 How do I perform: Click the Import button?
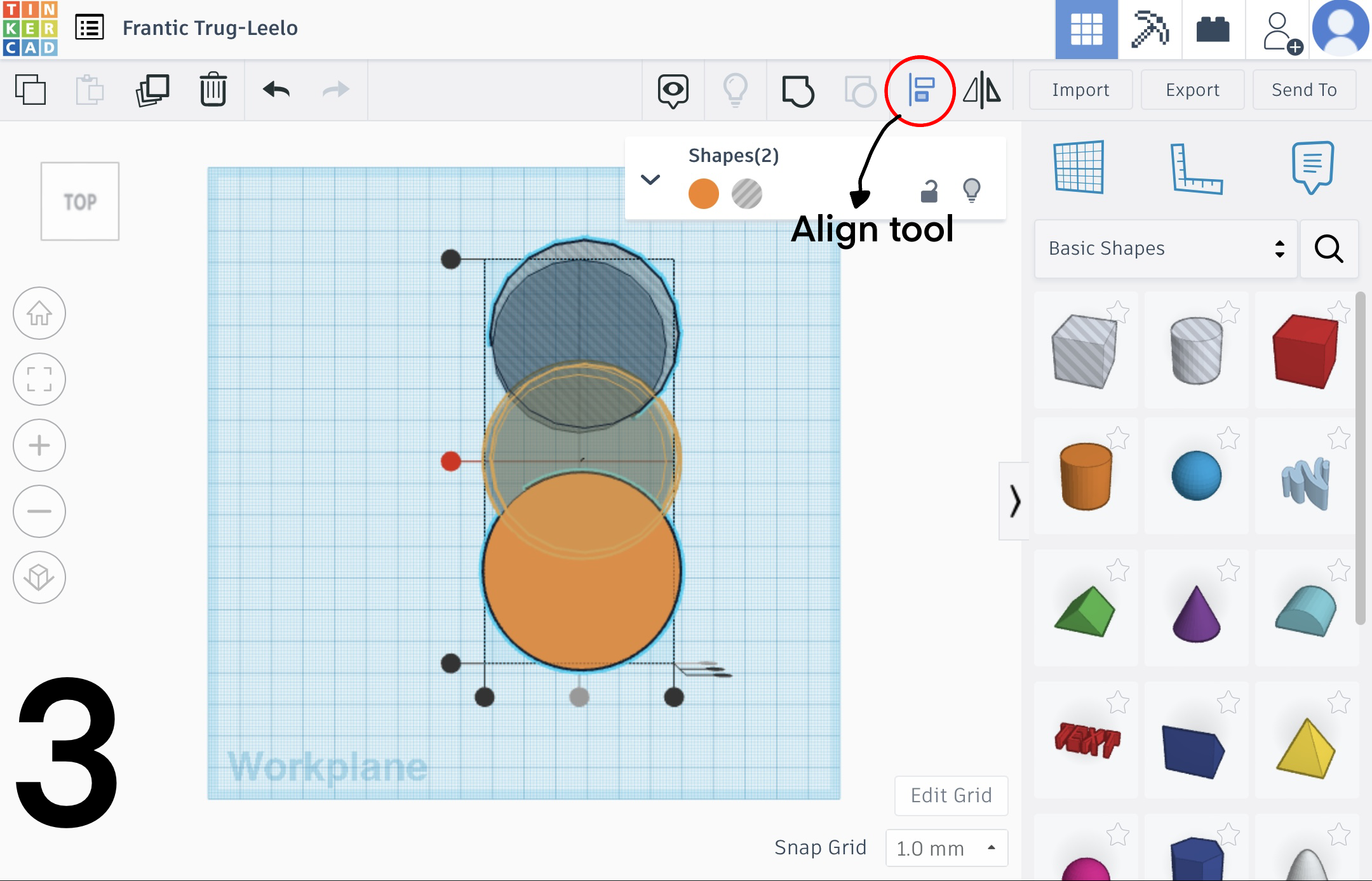(x=1080, y=90)
